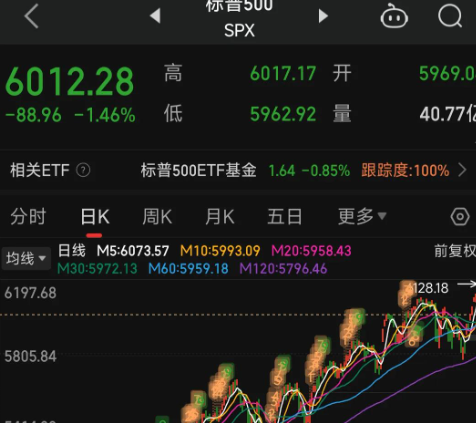The height and width of the screenshot is (423, 476).
Task: Tap the M60:5959.18 moving average label
Action: point(188,269)
